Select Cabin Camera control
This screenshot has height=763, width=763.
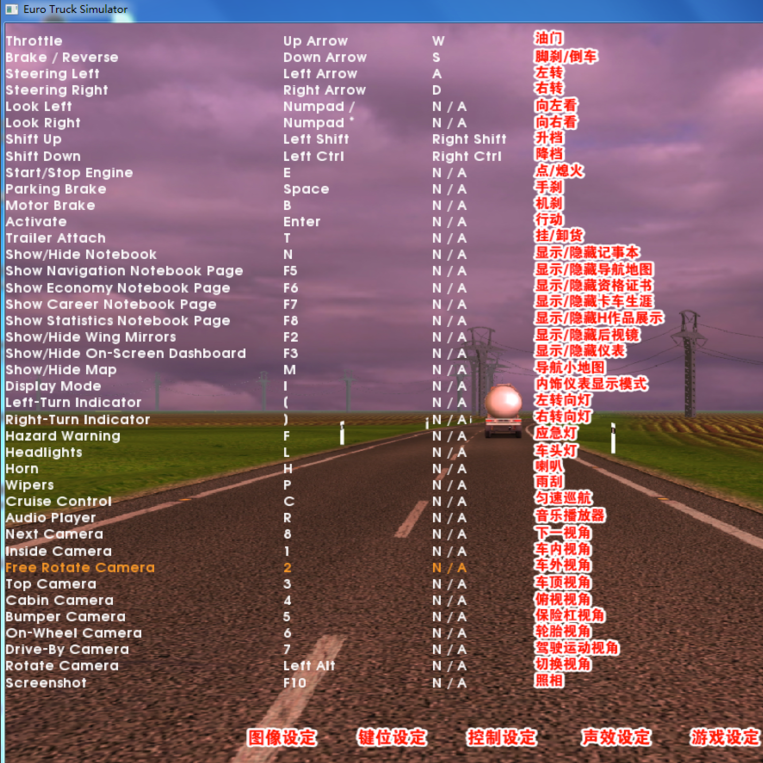click(x=59, y=600)
